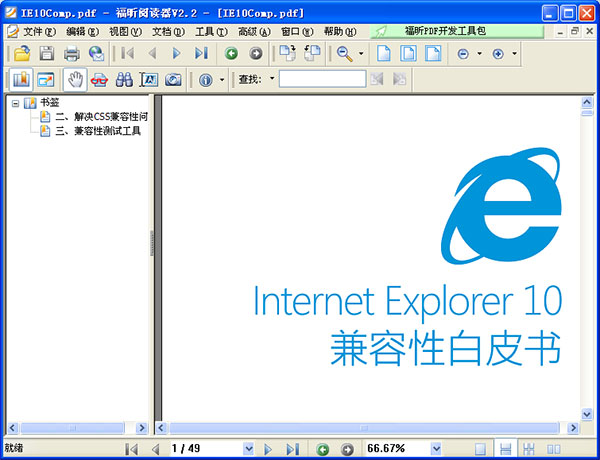
Task: Open 查找 options dropdown arrow
Action: click(272, 78)
